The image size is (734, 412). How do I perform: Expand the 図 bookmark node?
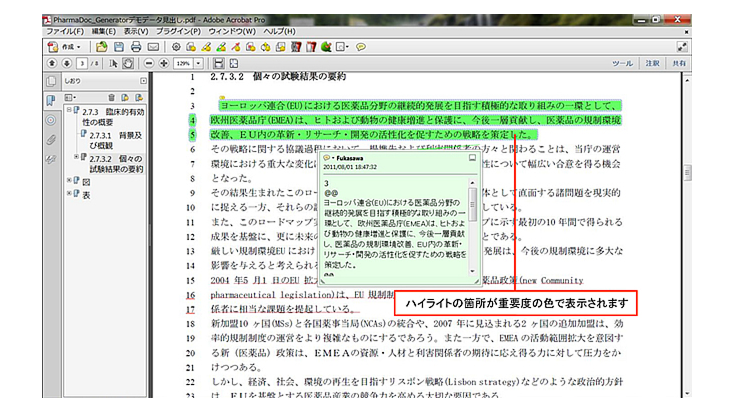coord(67,181)
